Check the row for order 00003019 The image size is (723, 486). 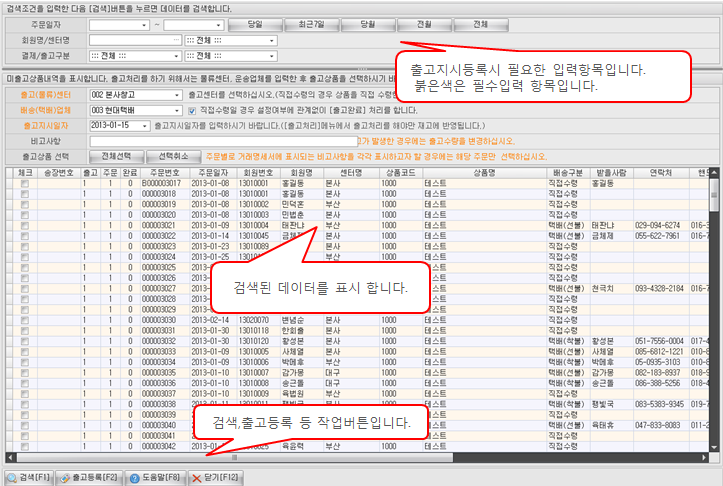(25, 205)
